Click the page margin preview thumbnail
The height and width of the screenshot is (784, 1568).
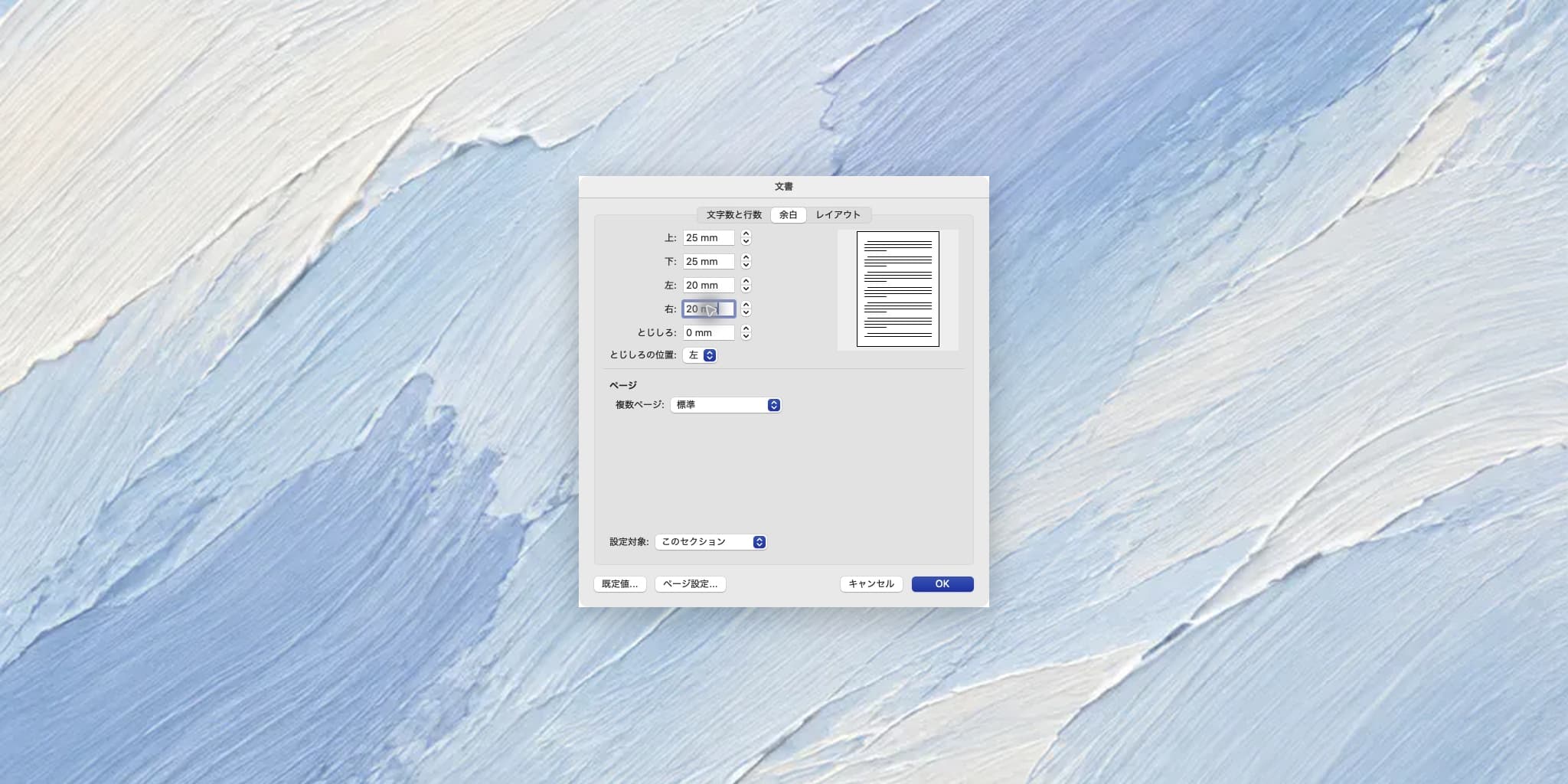click(x=898, y=289)
